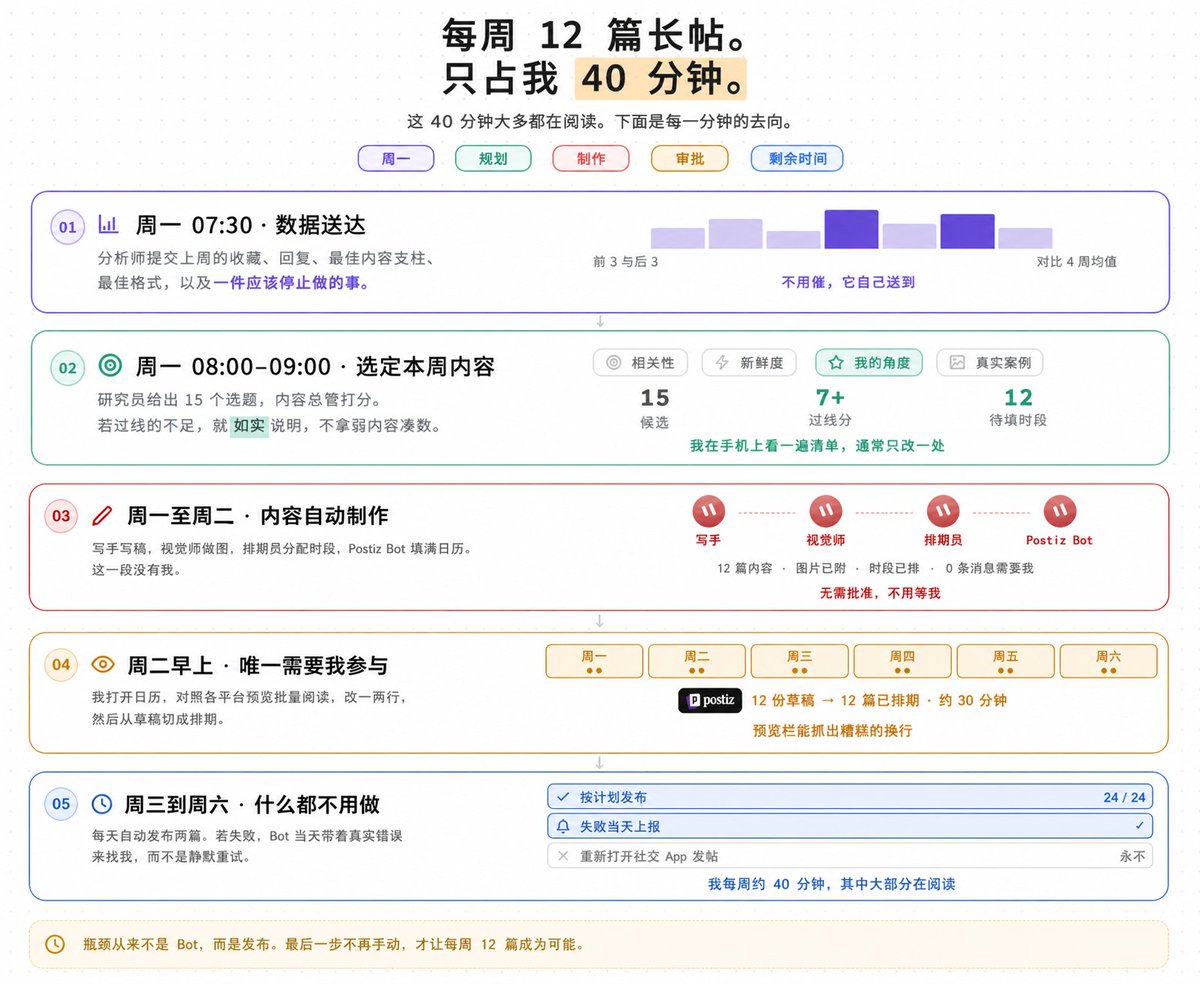Image resolution: width=1200 pixels, height=984 pixels.
Task: Click the 24 / 24 count in 按计划发布 row
Action: [x=1125, y=797]
